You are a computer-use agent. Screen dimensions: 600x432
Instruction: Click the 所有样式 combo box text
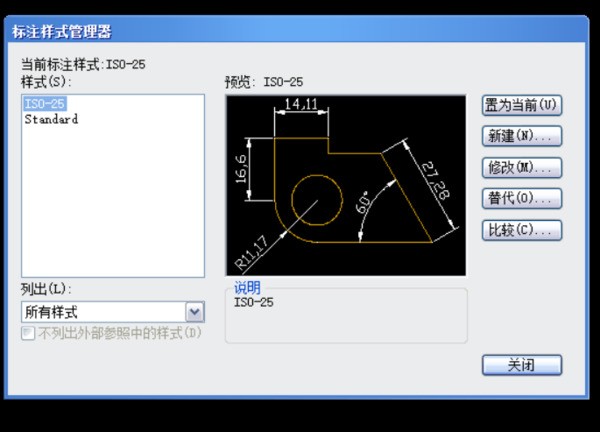click(100, 313)
